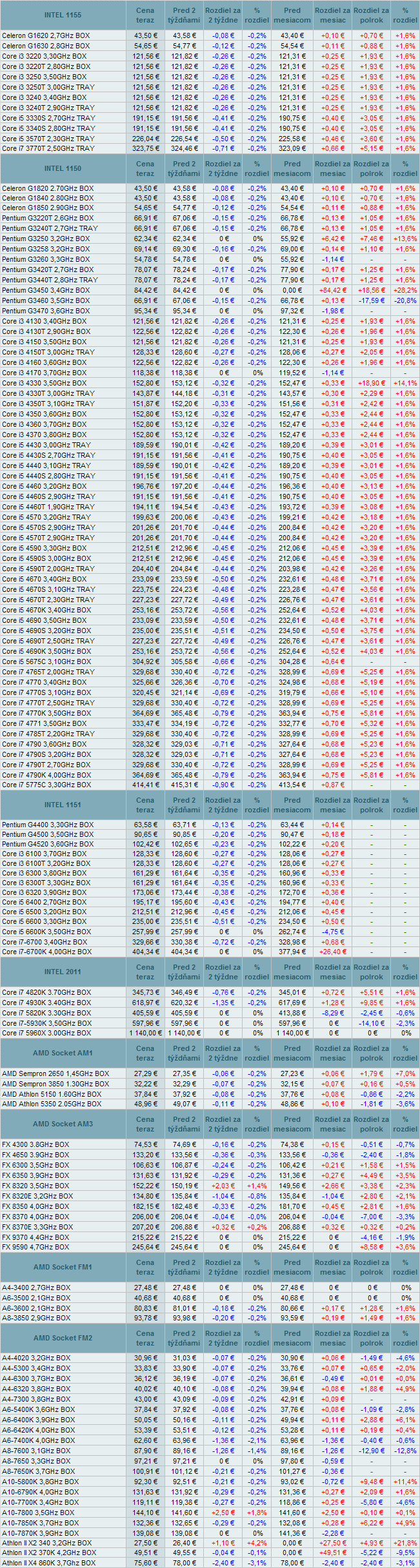Click +49,51 € monthly difference for Athlon II X2 370K
Screen dimensions: 420x1568
[333, 1553]
